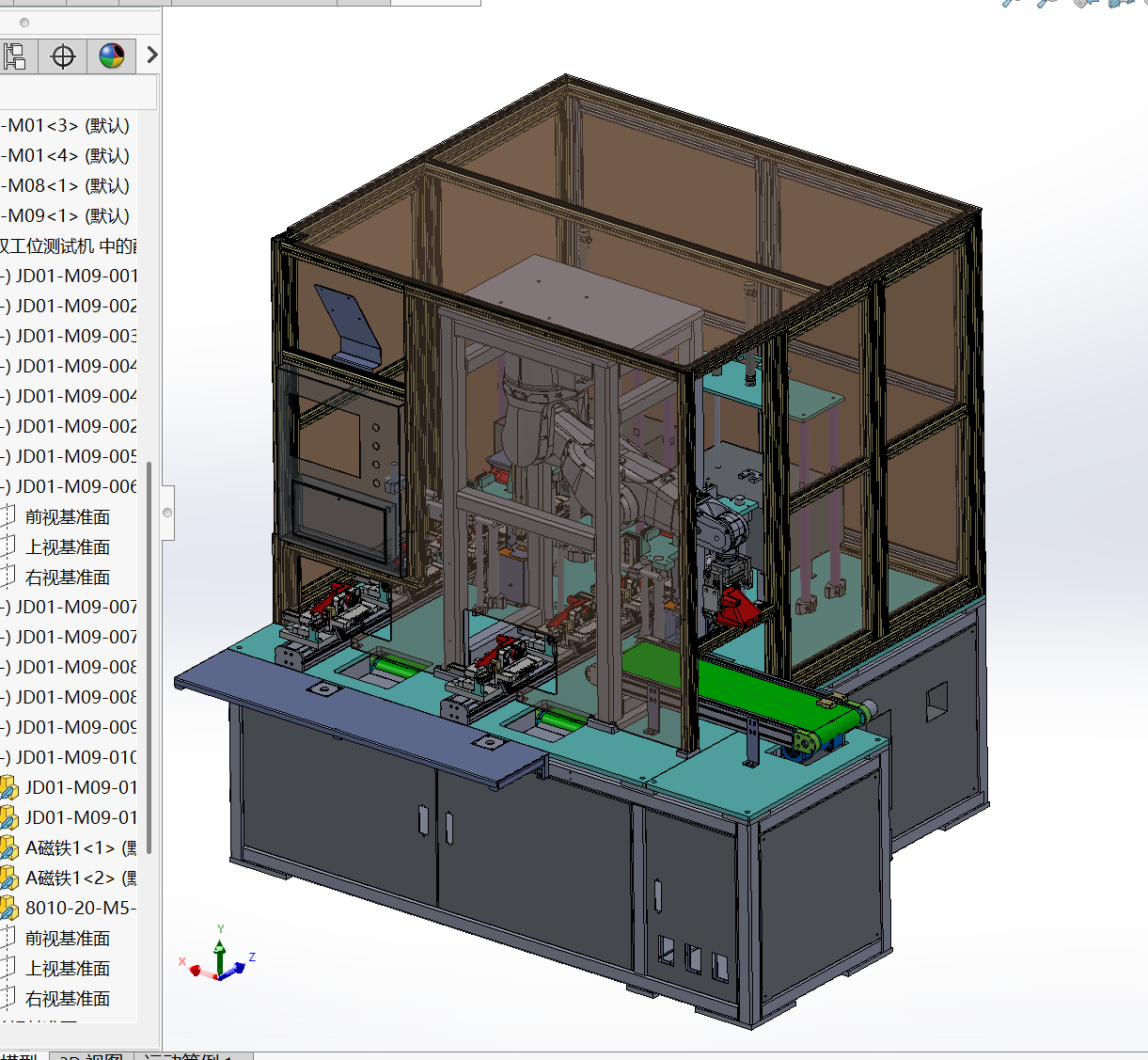Select the -M01<4> (默认) component
This screenshot has width=1148, height=1060.
[x=66, y=156]
